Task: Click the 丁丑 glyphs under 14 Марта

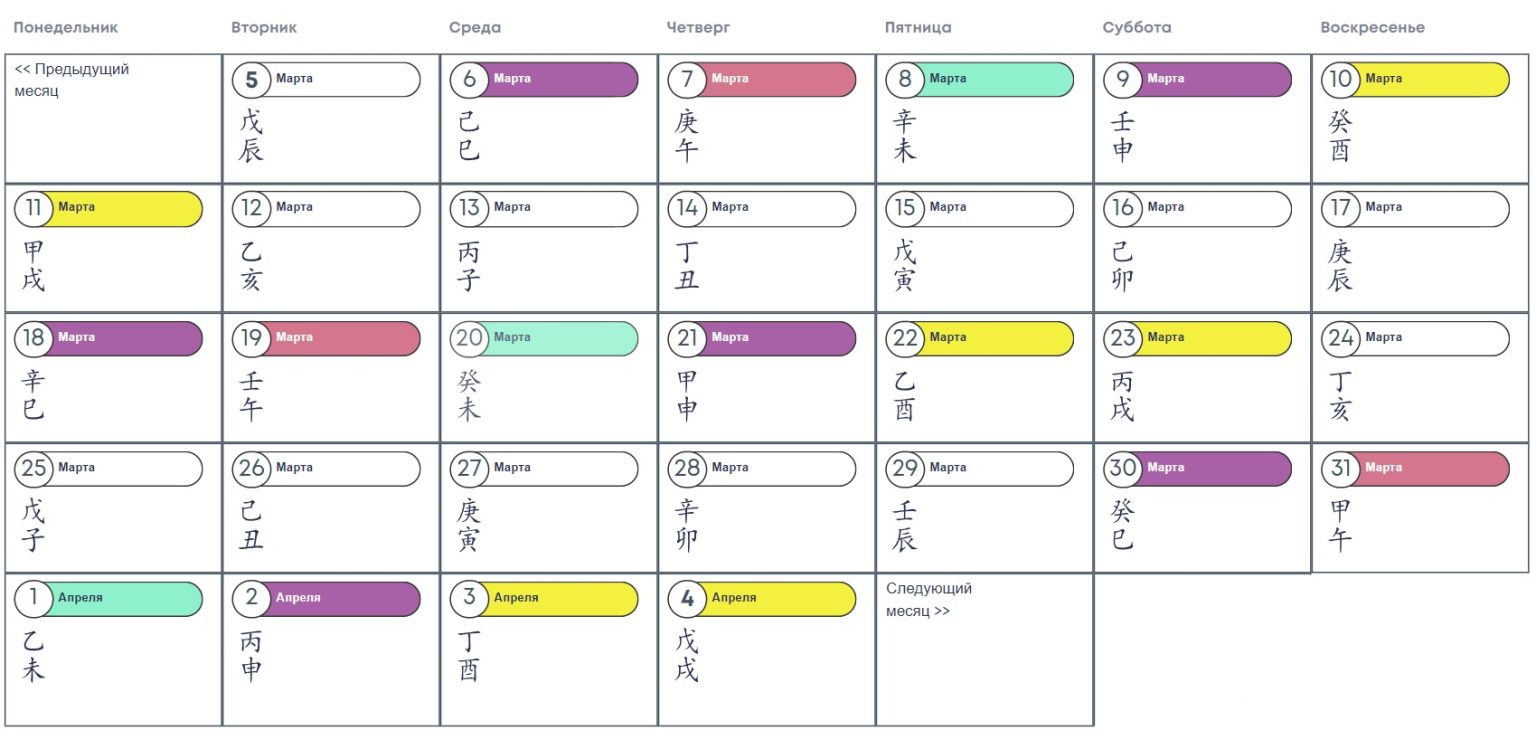Action: click(x=687, y=266)
